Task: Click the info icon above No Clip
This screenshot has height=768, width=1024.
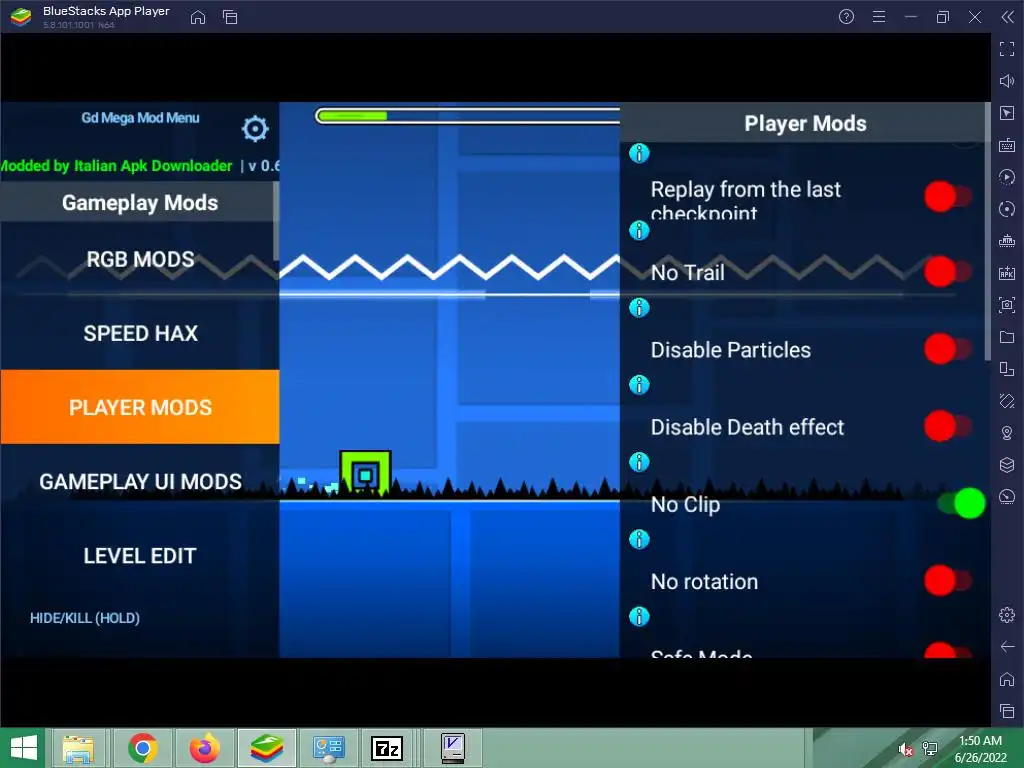Action: pos(639,462)
